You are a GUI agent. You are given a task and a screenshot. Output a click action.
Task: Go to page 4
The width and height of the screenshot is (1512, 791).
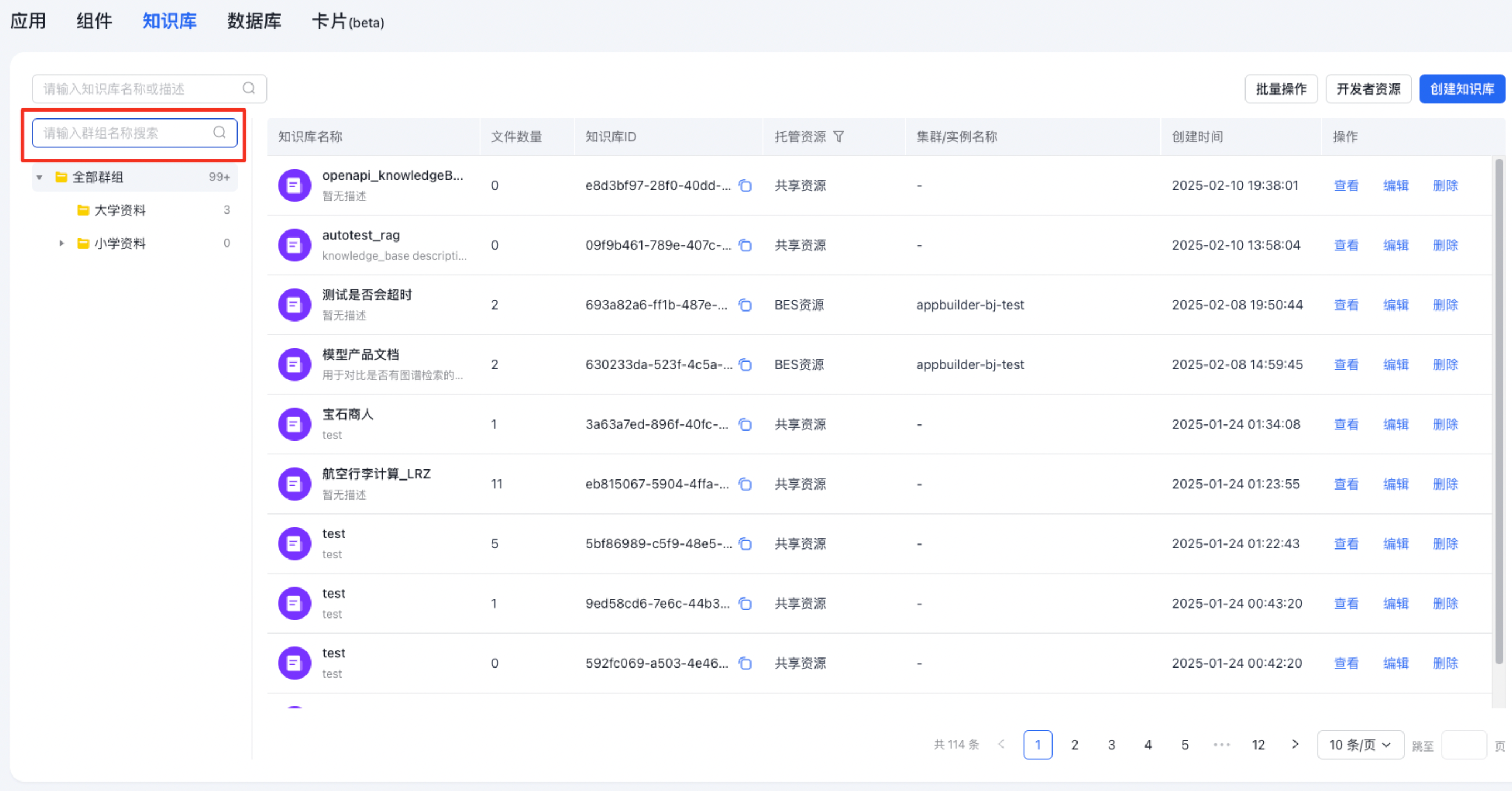[1148, 745]
